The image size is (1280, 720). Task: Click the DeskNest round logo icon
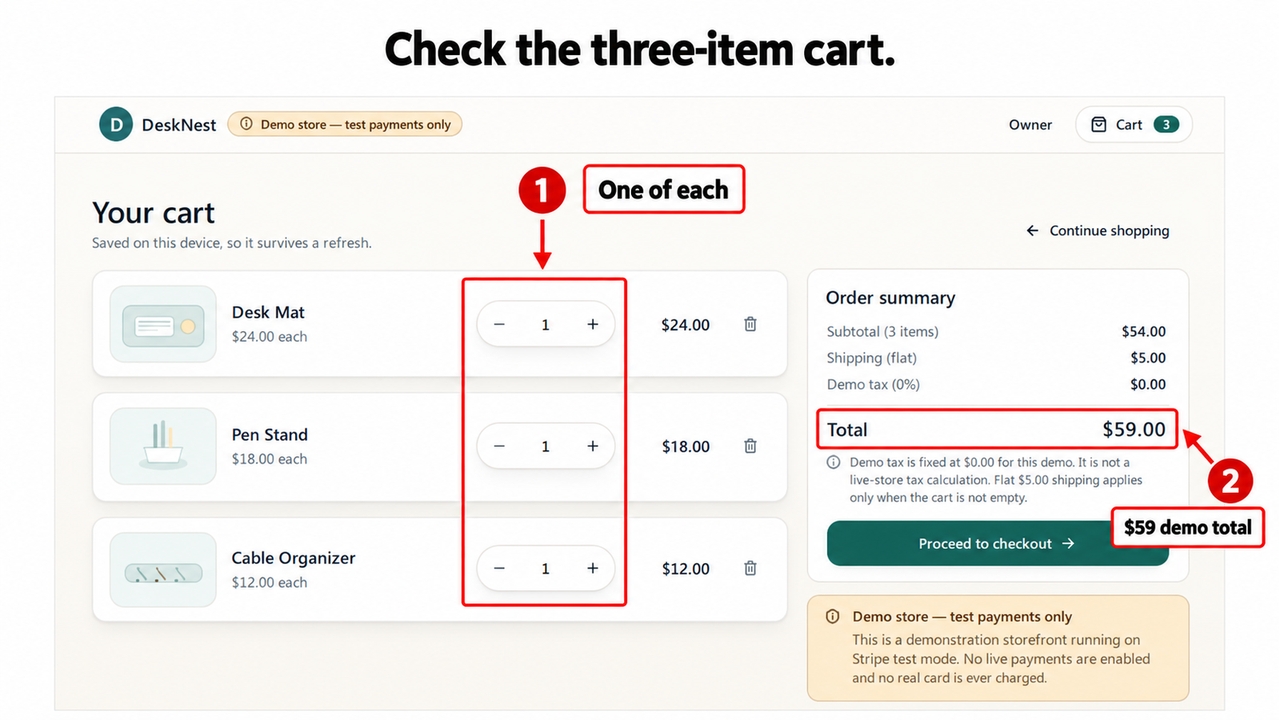coord(116,125)
